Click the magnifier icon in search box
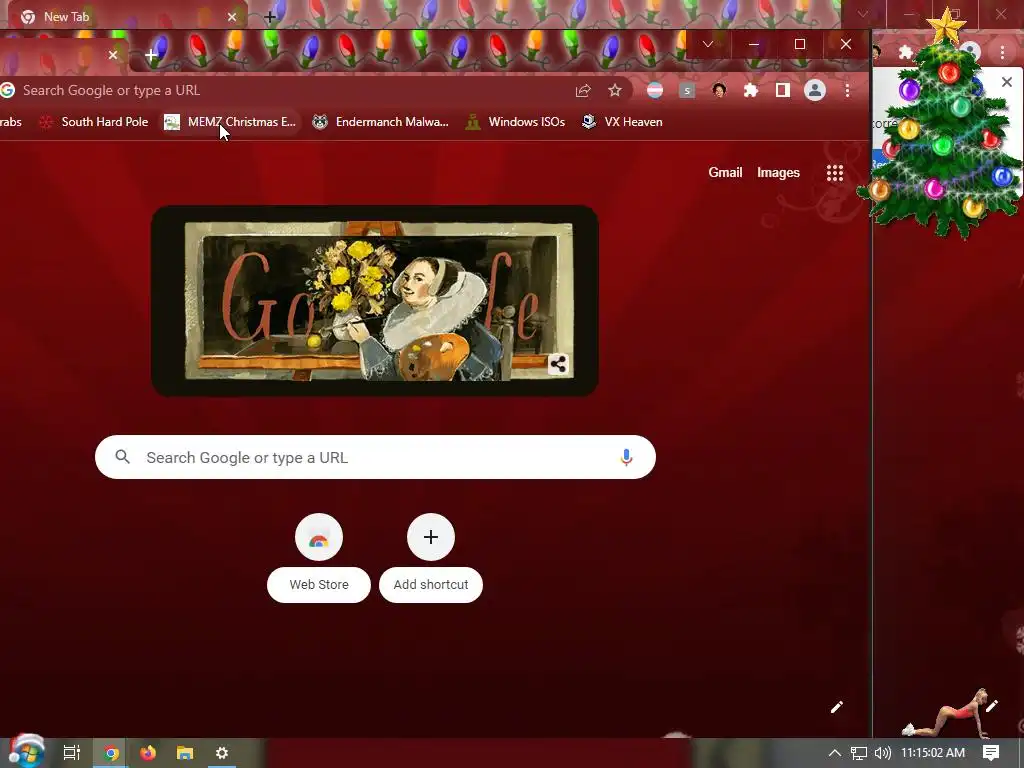 (122, 457)
